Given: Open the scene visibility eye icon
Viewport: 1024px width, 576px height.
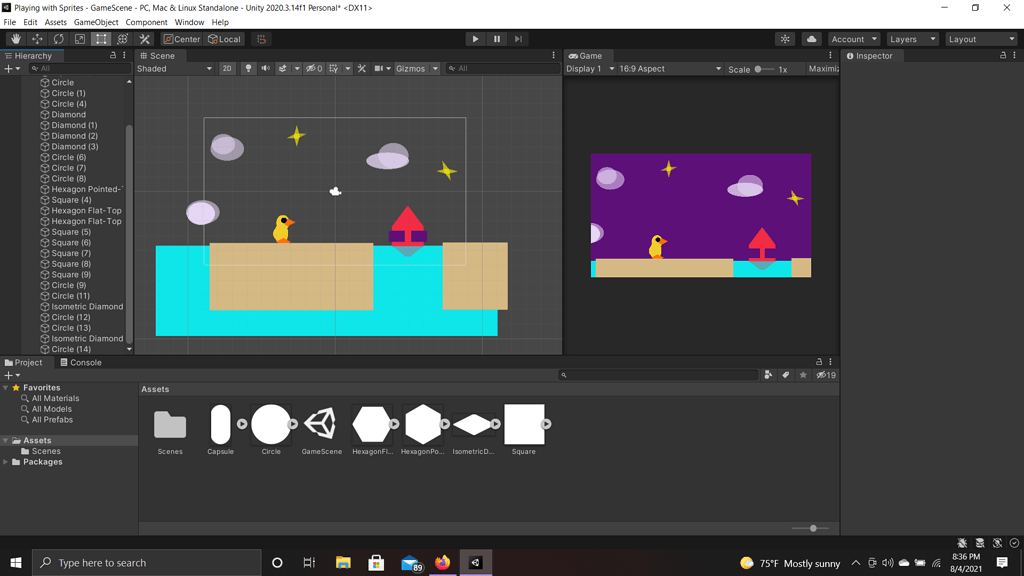Looking at the screenshot, I should [x=310, y=68].
